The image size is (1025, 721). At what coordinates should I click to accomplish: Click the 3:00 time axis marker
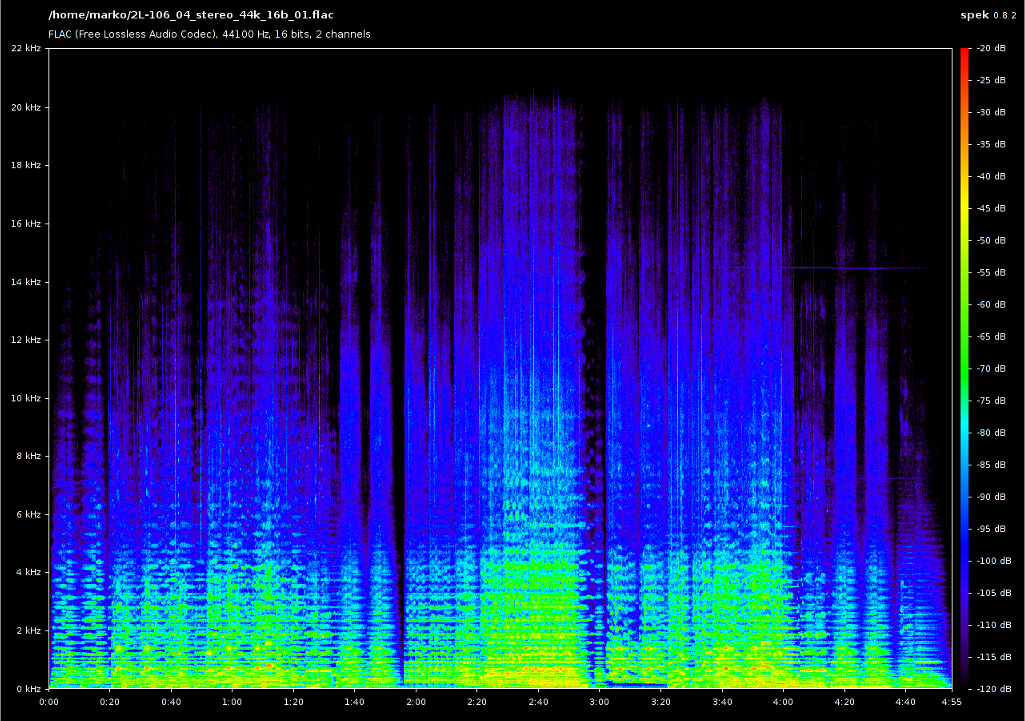pyautogui.click(x=599, y=702)
